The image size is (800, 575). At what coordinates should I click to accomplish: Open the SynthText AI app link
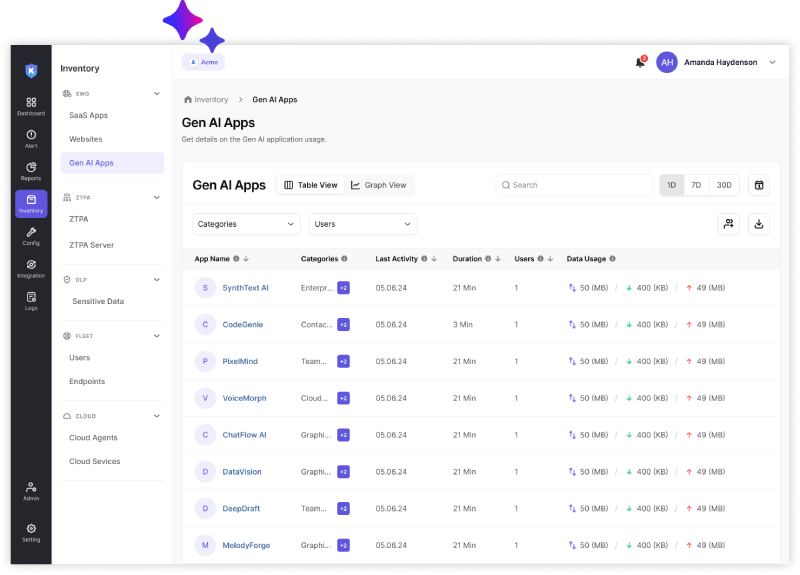(245, 288)
